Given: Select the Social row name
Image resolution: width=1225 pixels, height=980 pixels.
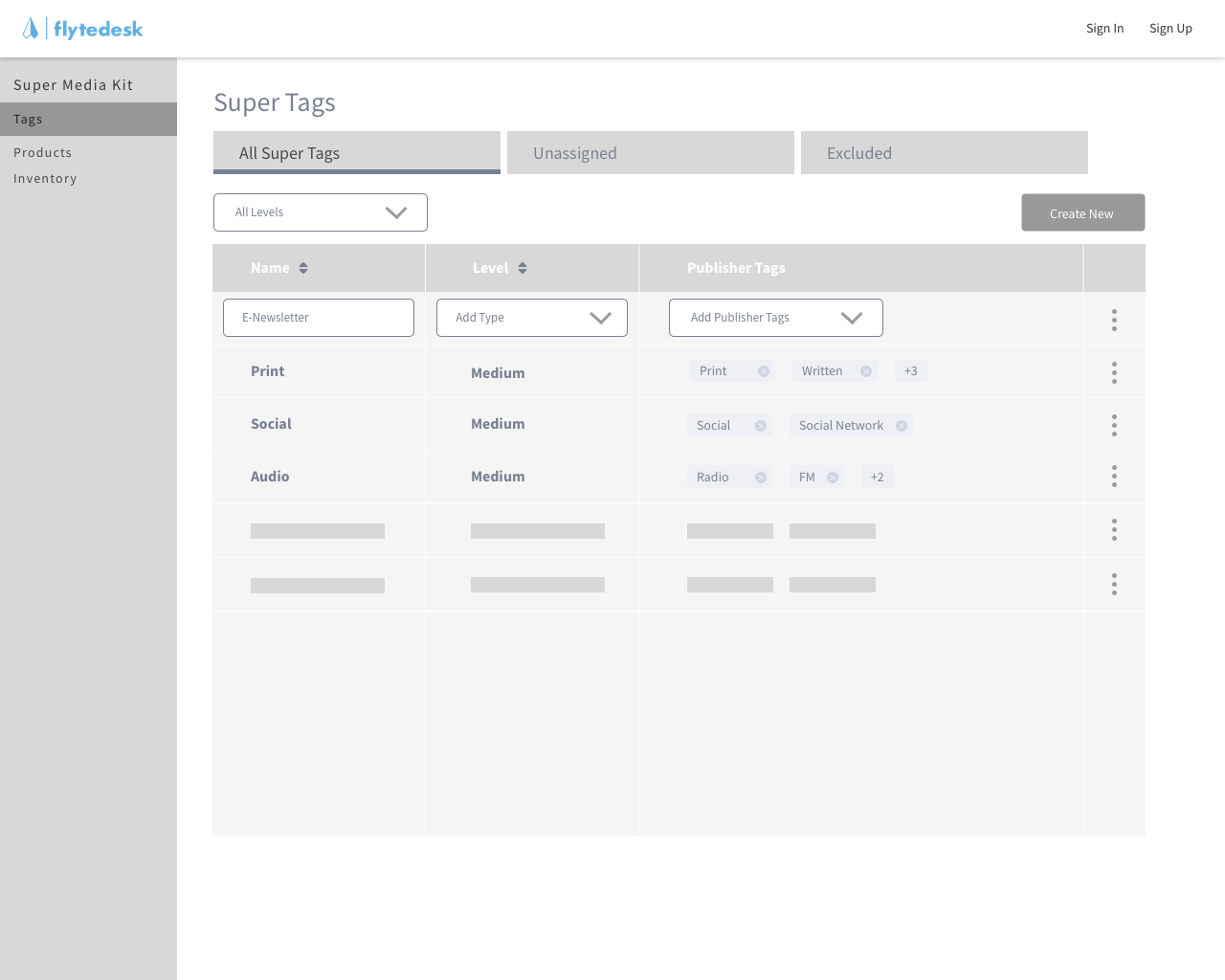Looking at the screenshot, I should coord(271,424).
